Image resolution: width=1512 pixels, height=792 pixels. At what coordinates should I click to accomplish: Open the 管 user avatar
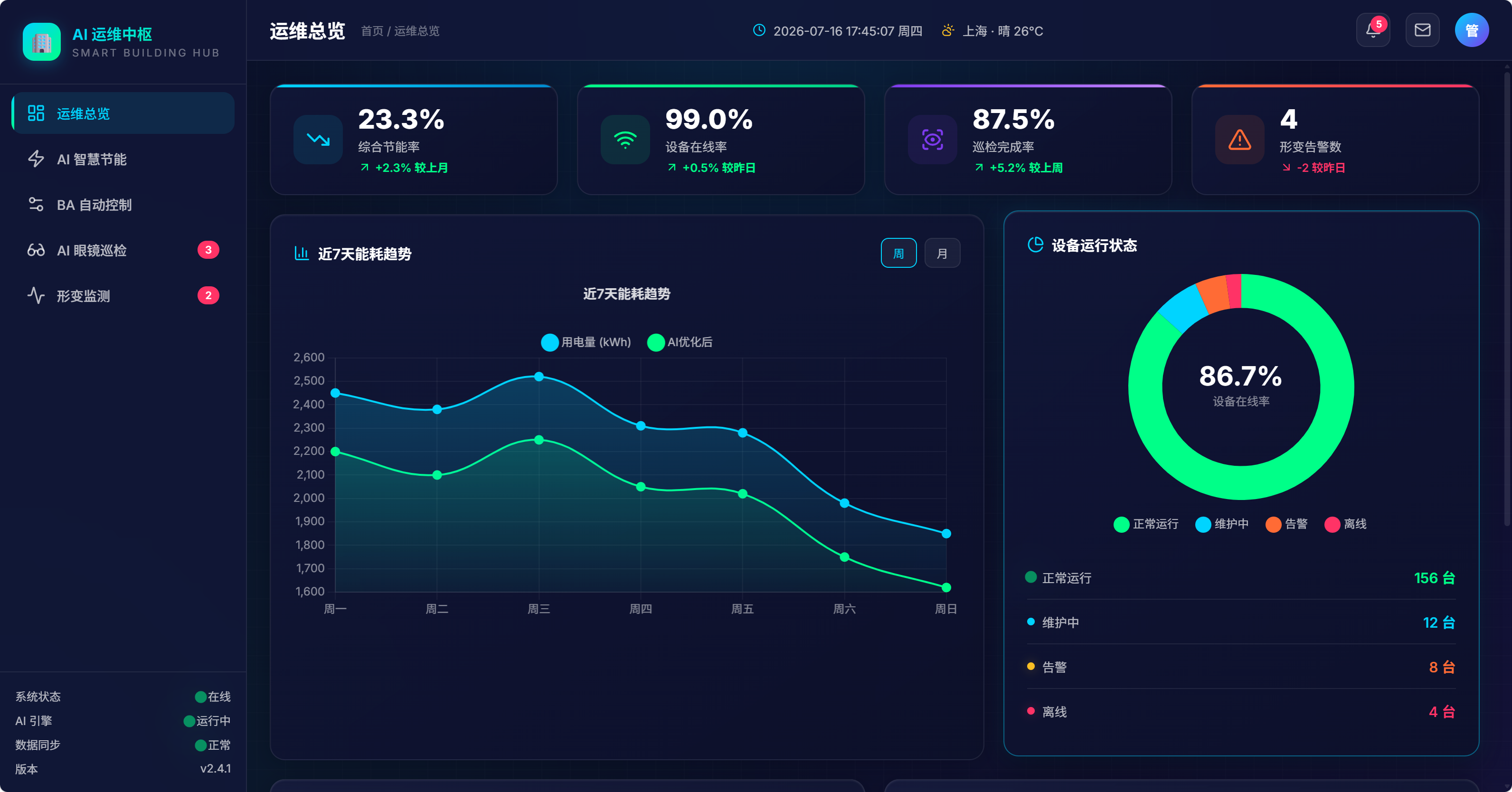pos(1472,30)
